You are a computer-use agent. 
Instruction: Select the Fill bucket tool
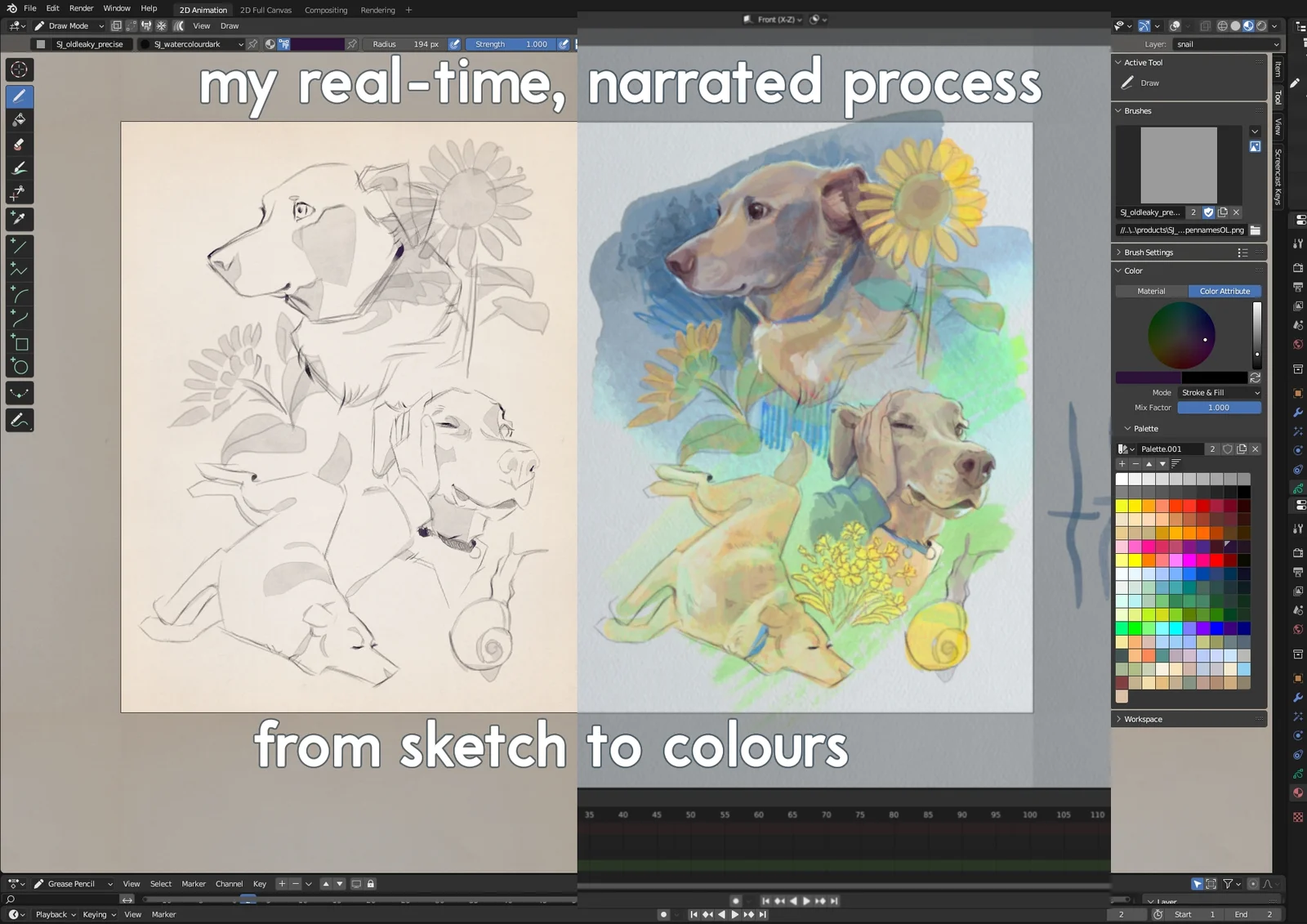19,120
